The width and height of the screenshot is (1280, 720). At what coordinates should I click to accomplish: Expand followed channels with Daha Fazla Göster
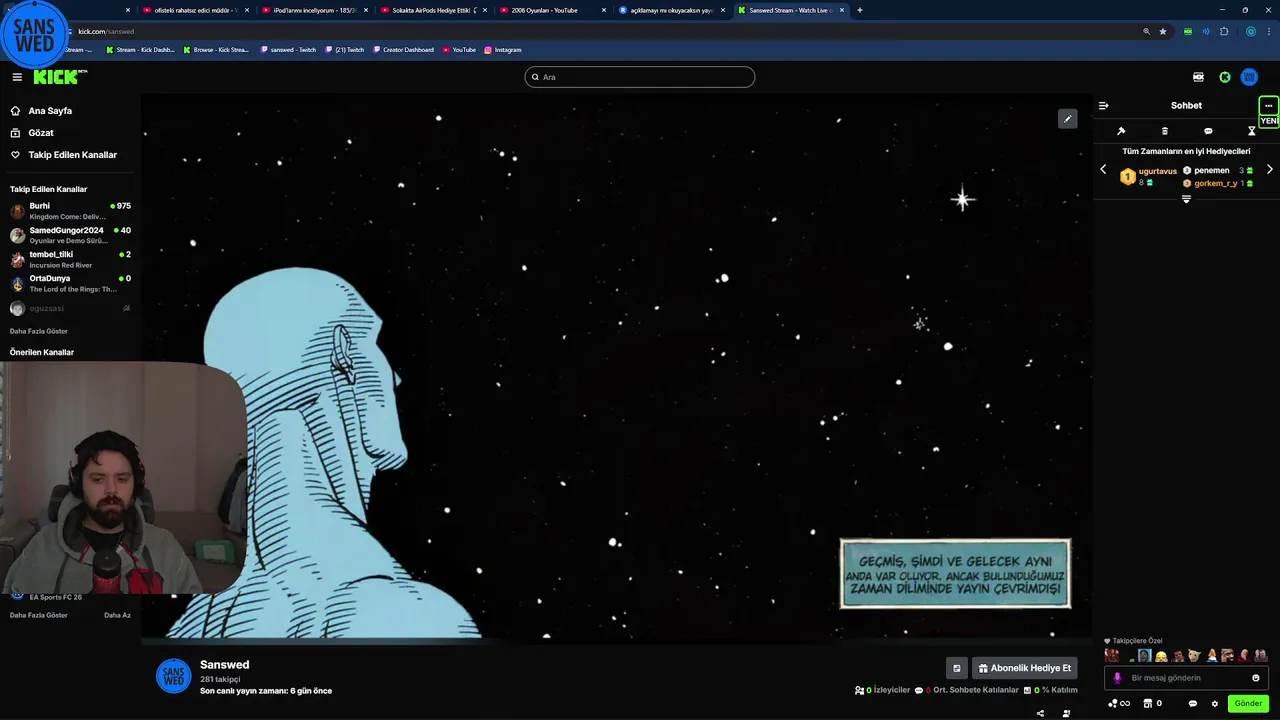click(39, 331)
